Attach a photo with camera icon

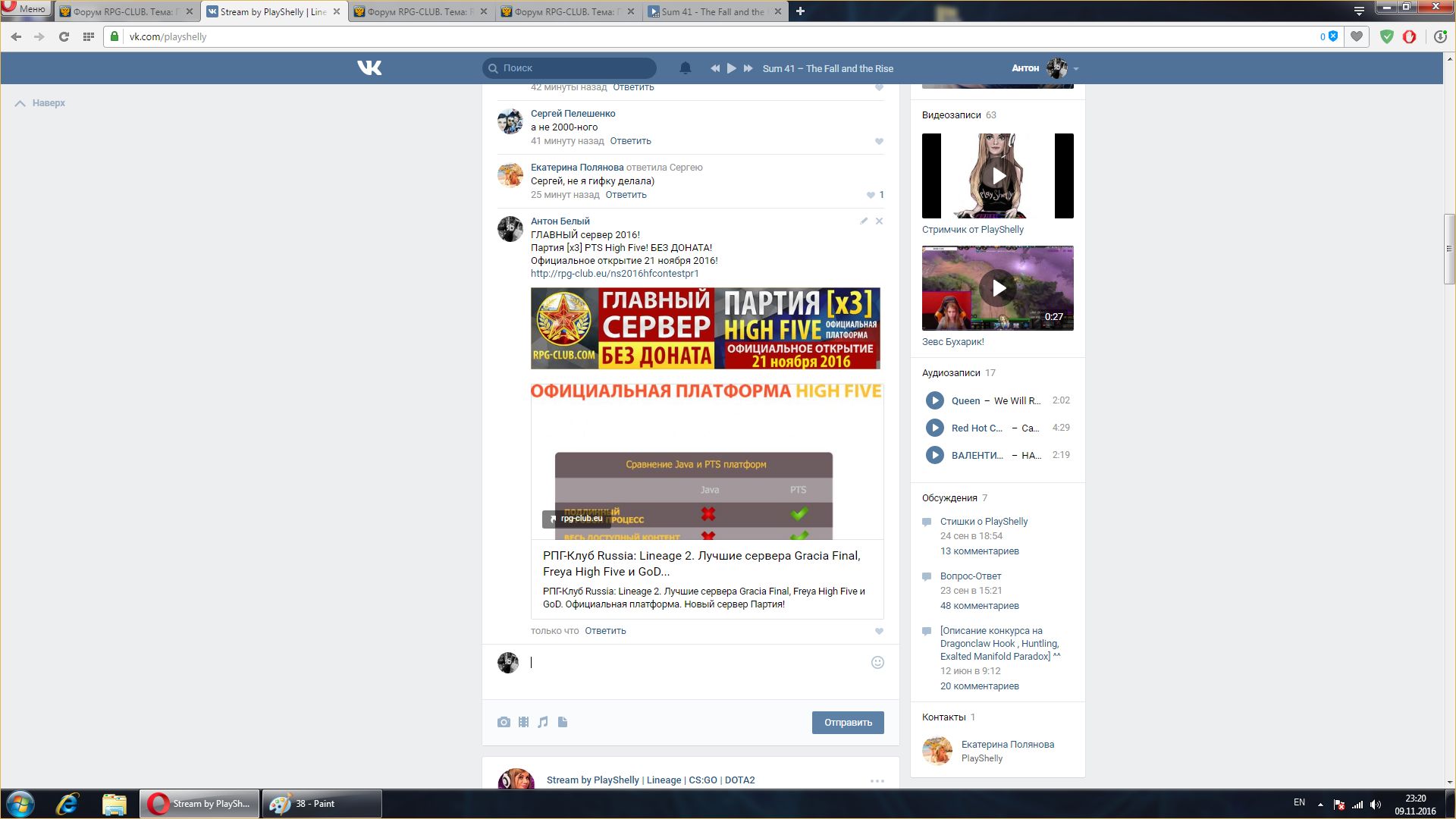point(504,722)
